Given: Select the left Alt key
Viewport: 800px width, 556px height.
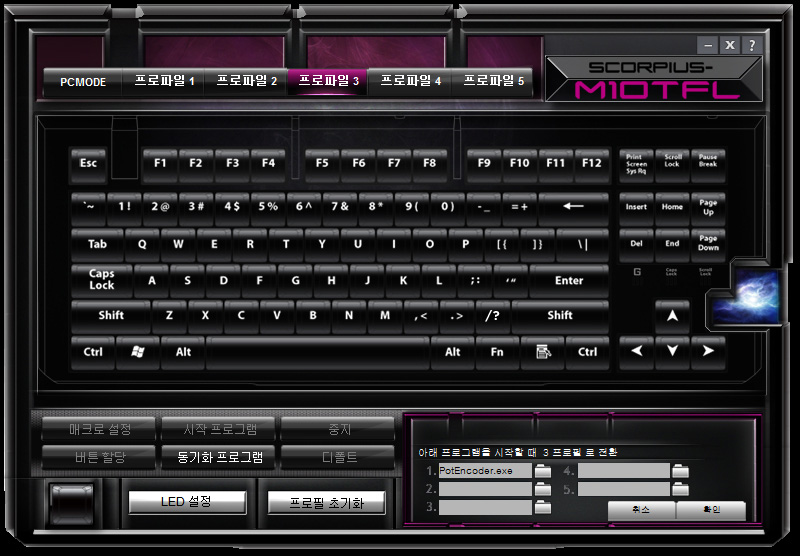Looking at the screenshot, I should (183, 351).
